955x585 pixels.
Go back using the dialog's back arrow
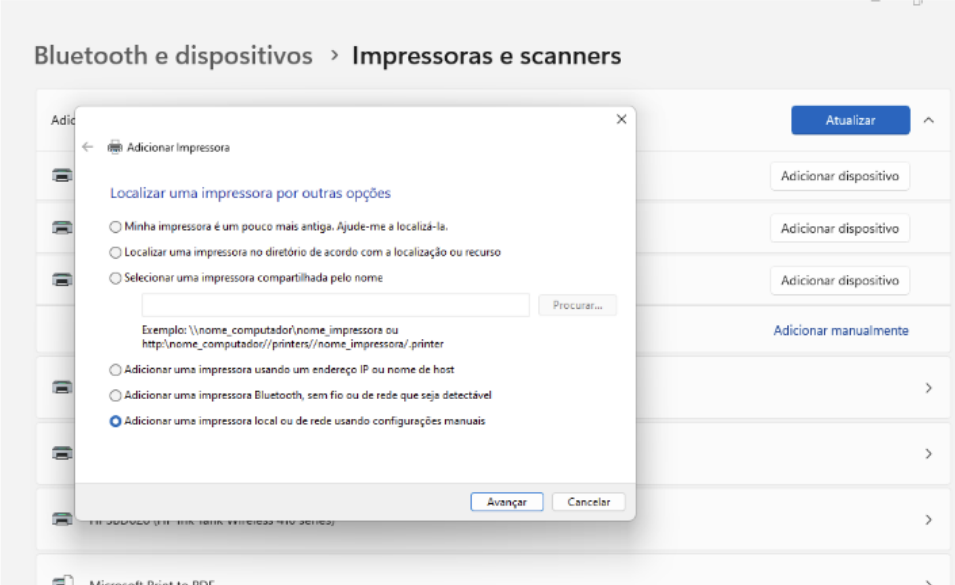pyautogui.click(x=88, y=147)
